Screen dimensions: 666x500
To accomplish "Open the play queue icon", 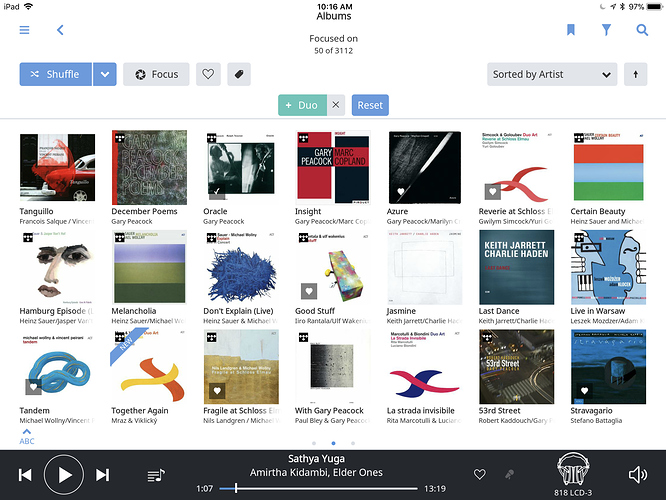I will 156,475.
